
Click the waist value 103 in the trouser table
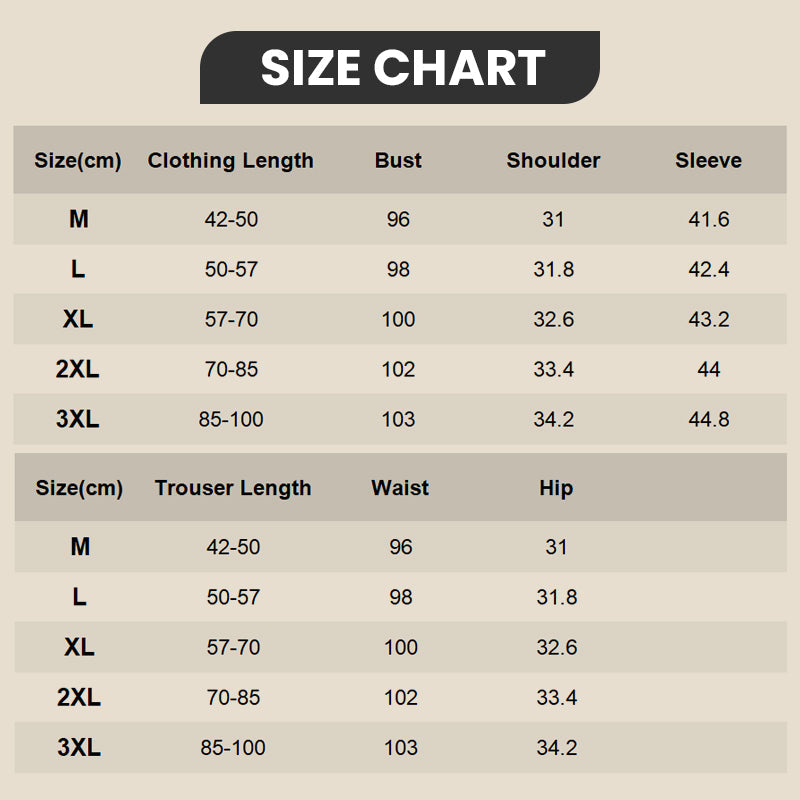pos(400,747)
